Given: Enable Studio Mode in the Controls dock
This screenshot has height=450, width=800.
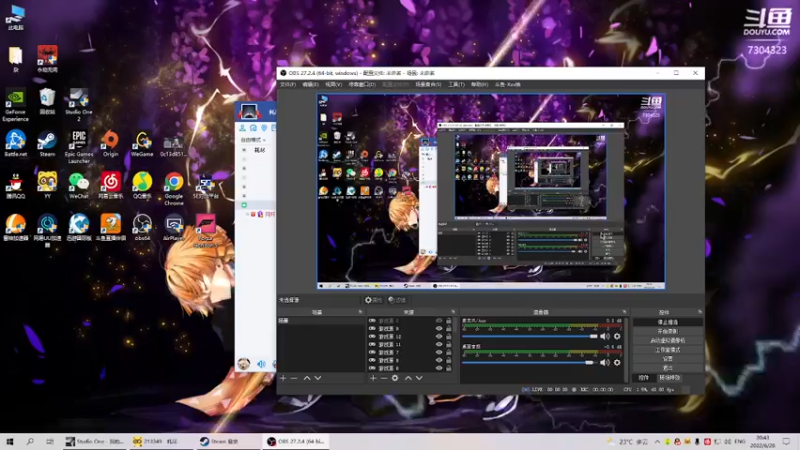Looking at the screenshot, I should pos(668,349).
